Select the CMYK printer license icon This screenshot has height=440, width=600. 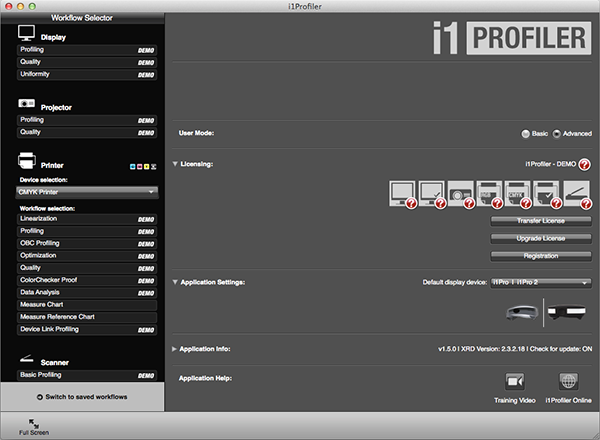pos(517,194)
